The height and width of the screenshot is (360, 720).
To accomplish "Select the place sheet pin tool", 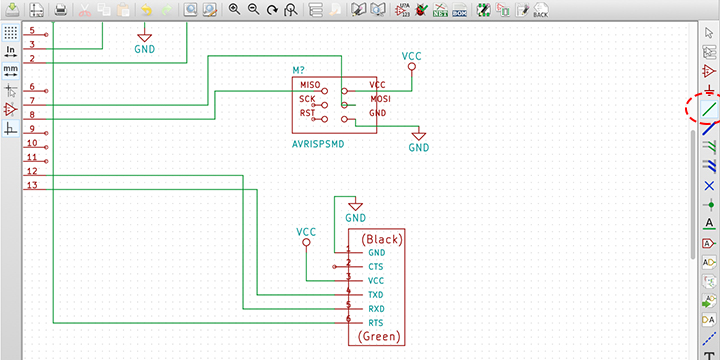I will tap(709, 321).
